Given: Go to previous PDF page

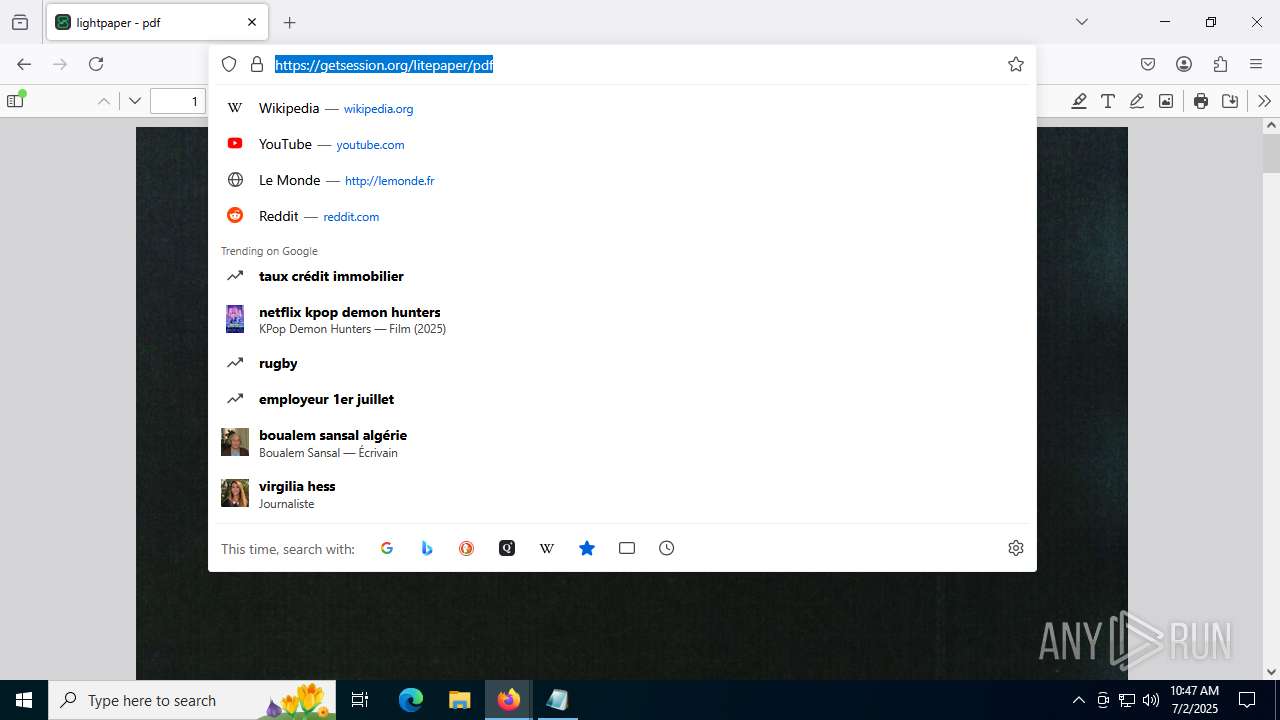Looking at the screenshot, I should (x=104, y=101).
